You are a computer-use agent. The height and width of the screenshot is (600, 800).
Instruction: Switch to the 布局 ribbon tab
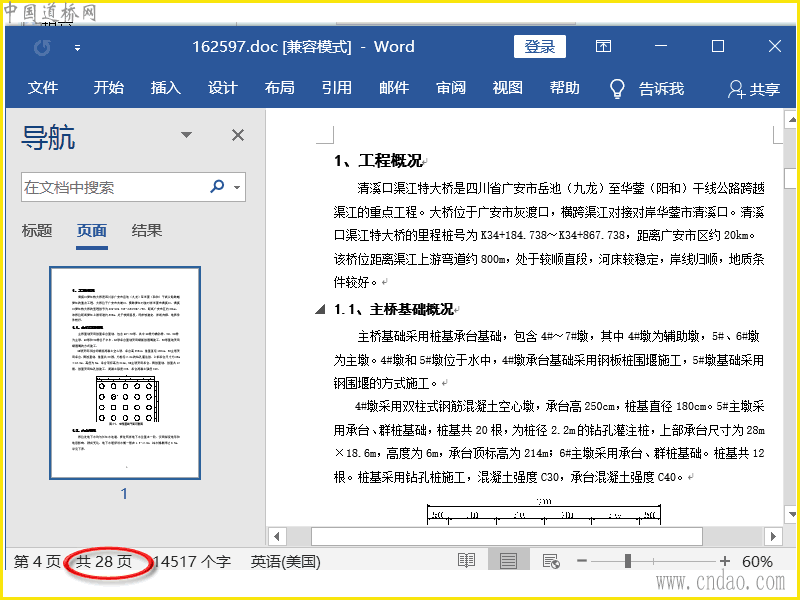tap(280, 88)
